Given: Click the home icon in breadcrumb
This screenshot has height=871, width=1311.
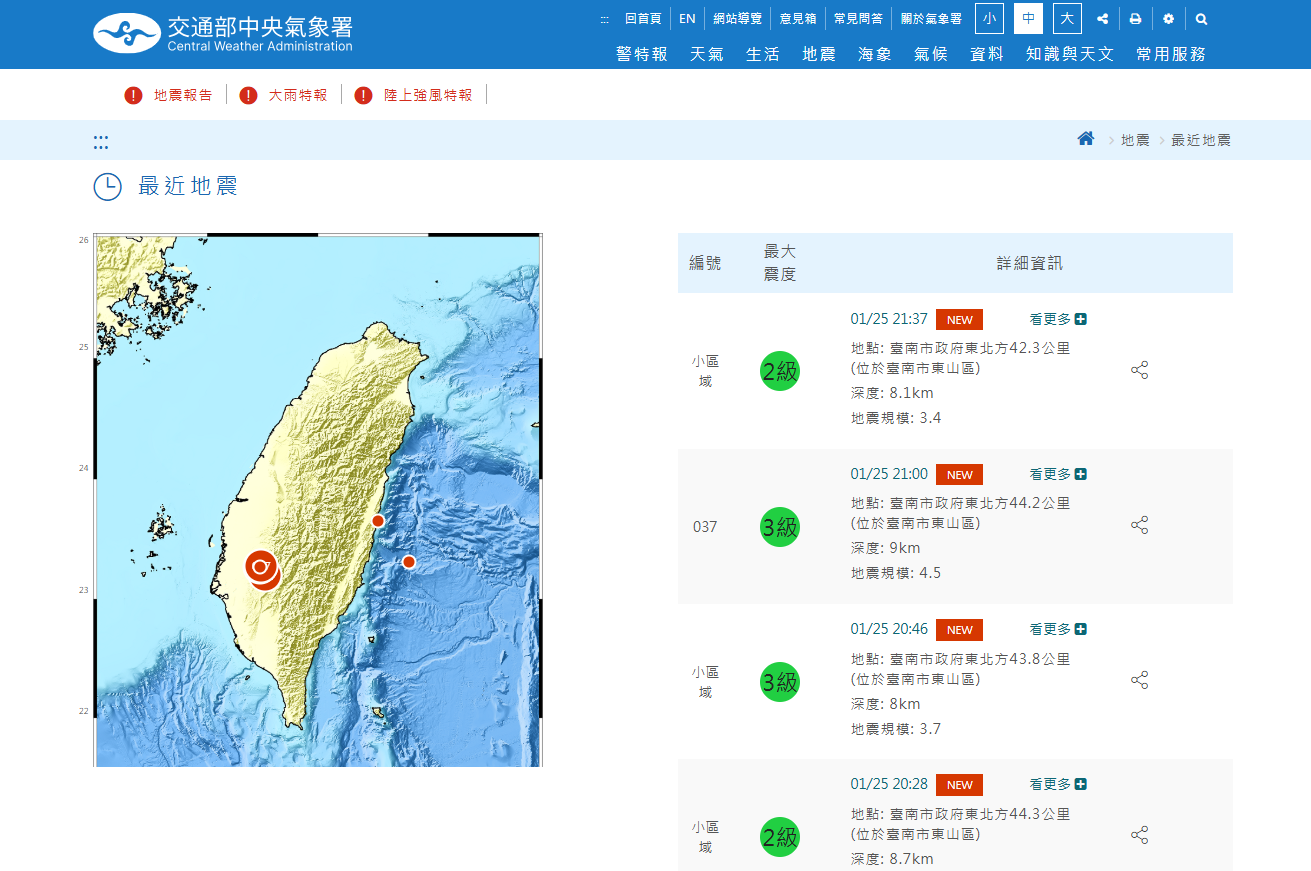Looking at the screenshot, I should [x=1085, y=139].
